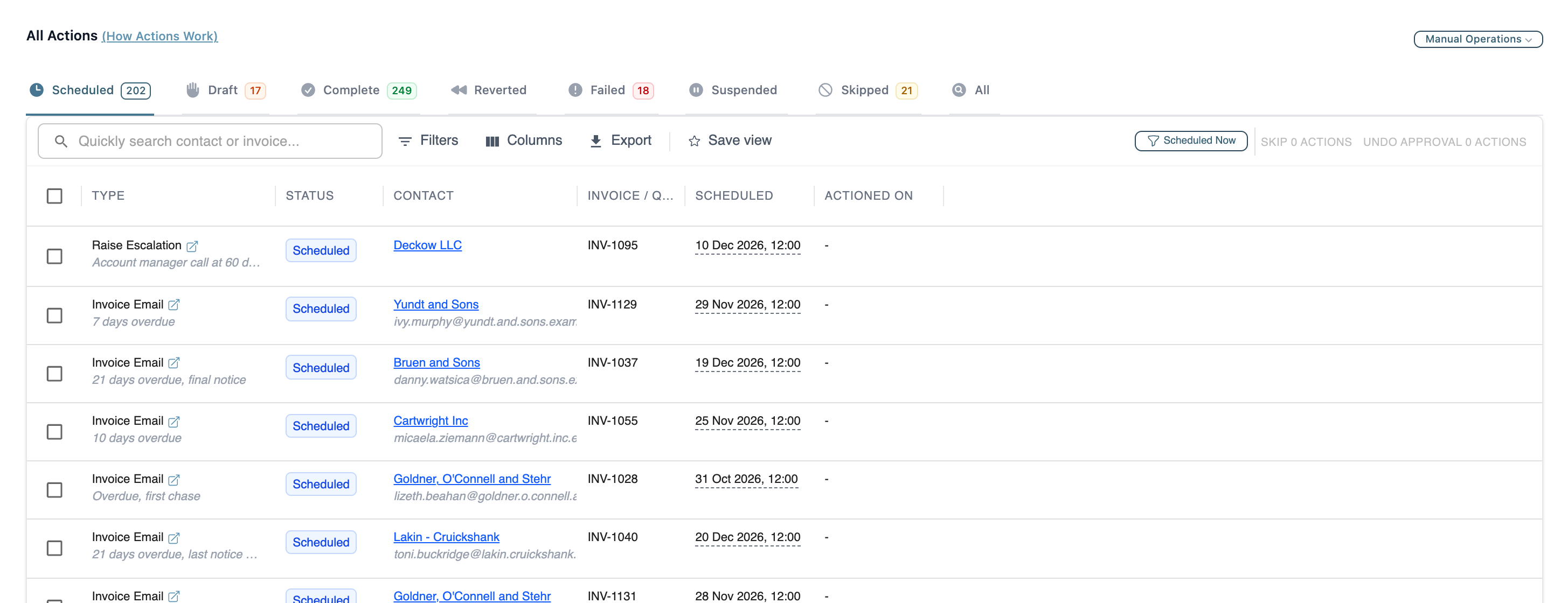Viewport: 1568px width, 603px height.
Task: Open the Yundt and Sons contact
Action: click(x=436, y=304)
